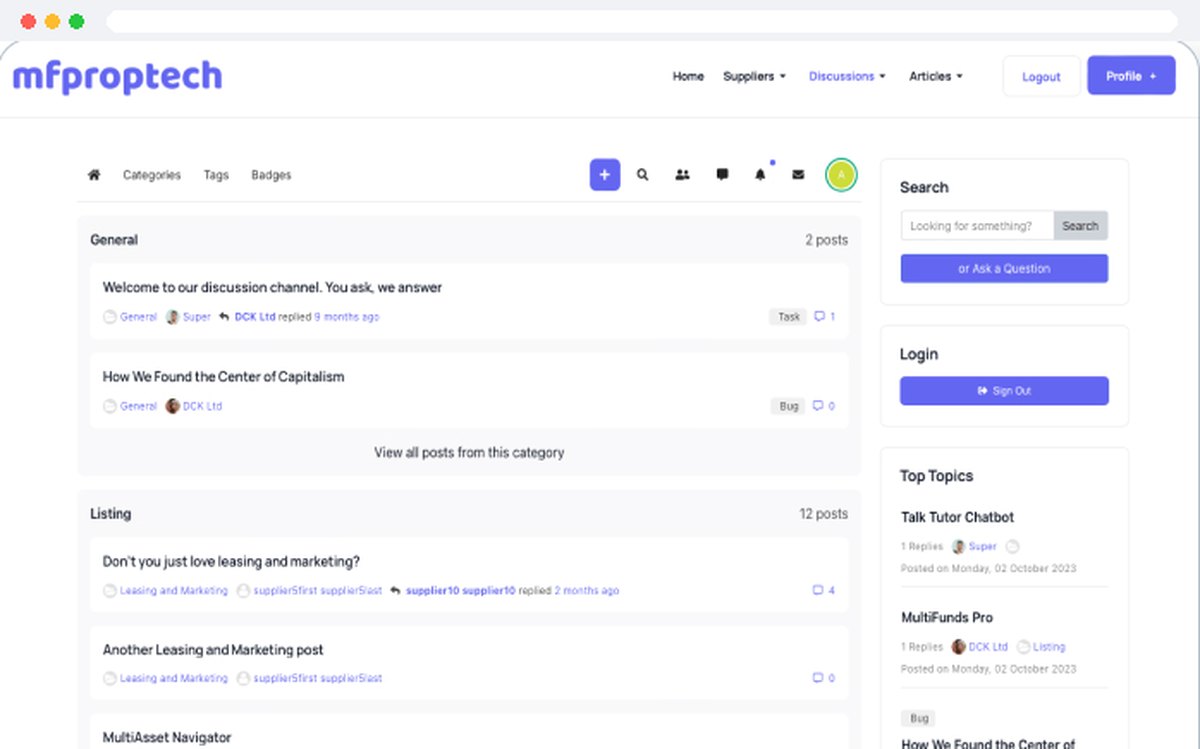
Task: Expand the Suppliers dropdown menu
Action: point(754,76)
